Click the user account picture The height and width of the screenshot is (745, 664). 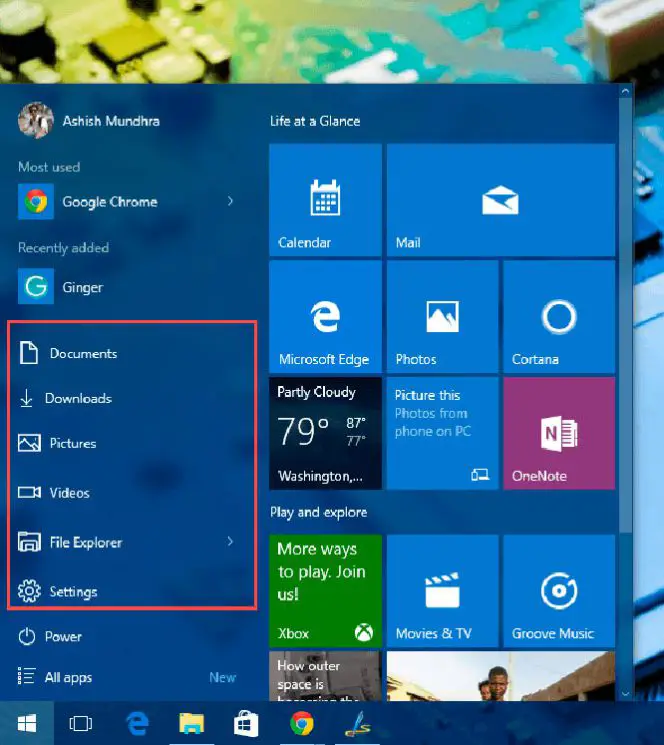click(x=36, y=121)
